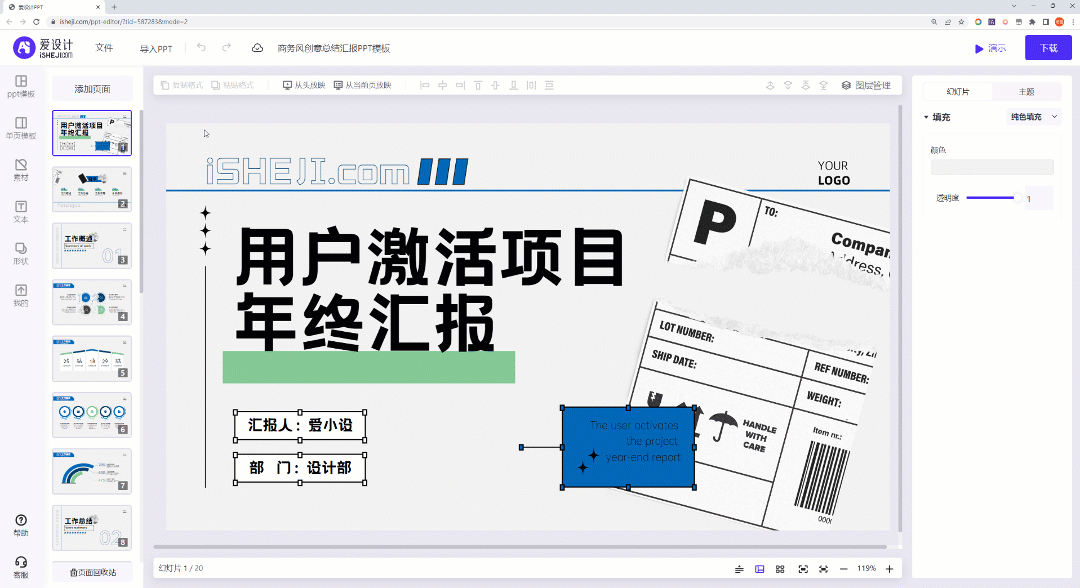
Task: Open the 单页模板 single-page templates panel
Action: point(21,128)
